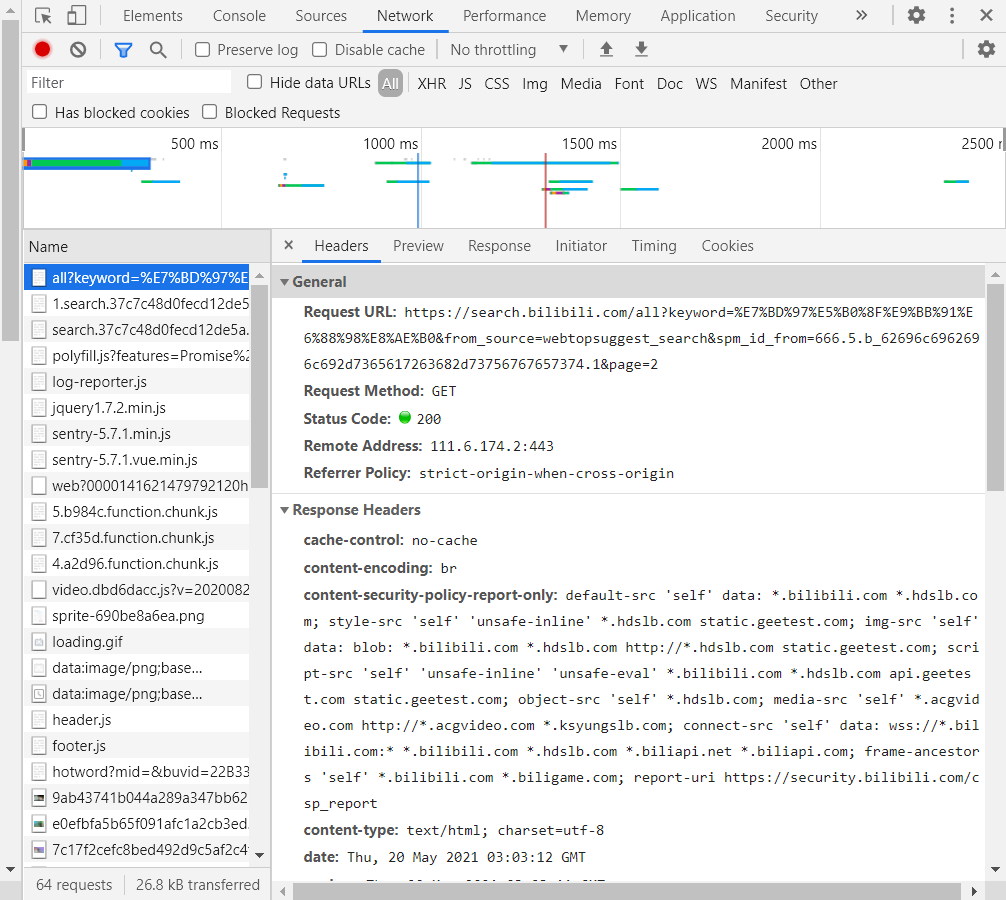Filter requests by Font
Image resolution: width=1006 pixels, height=900 pixels.
click(x=629, y=83)
